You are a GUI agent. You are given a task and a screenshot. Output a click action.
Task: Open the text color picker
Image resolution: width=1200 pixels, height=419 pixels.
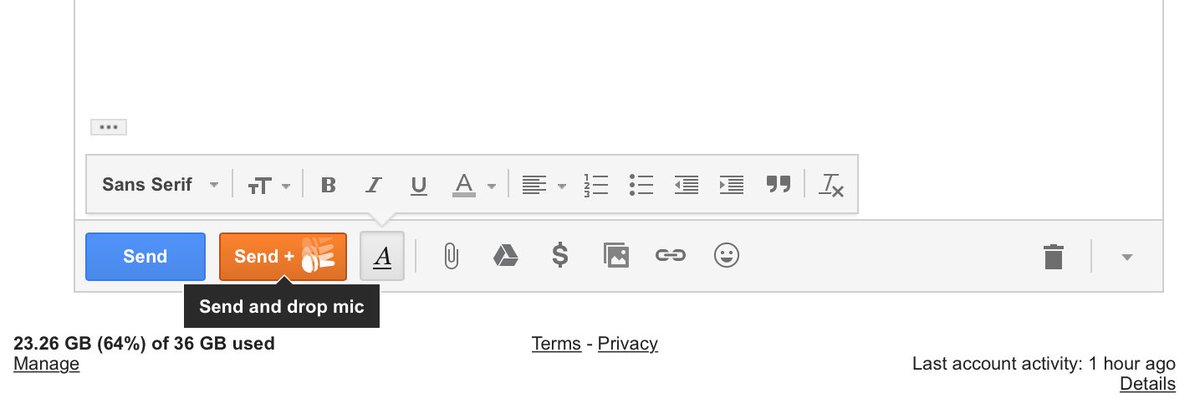474,185
